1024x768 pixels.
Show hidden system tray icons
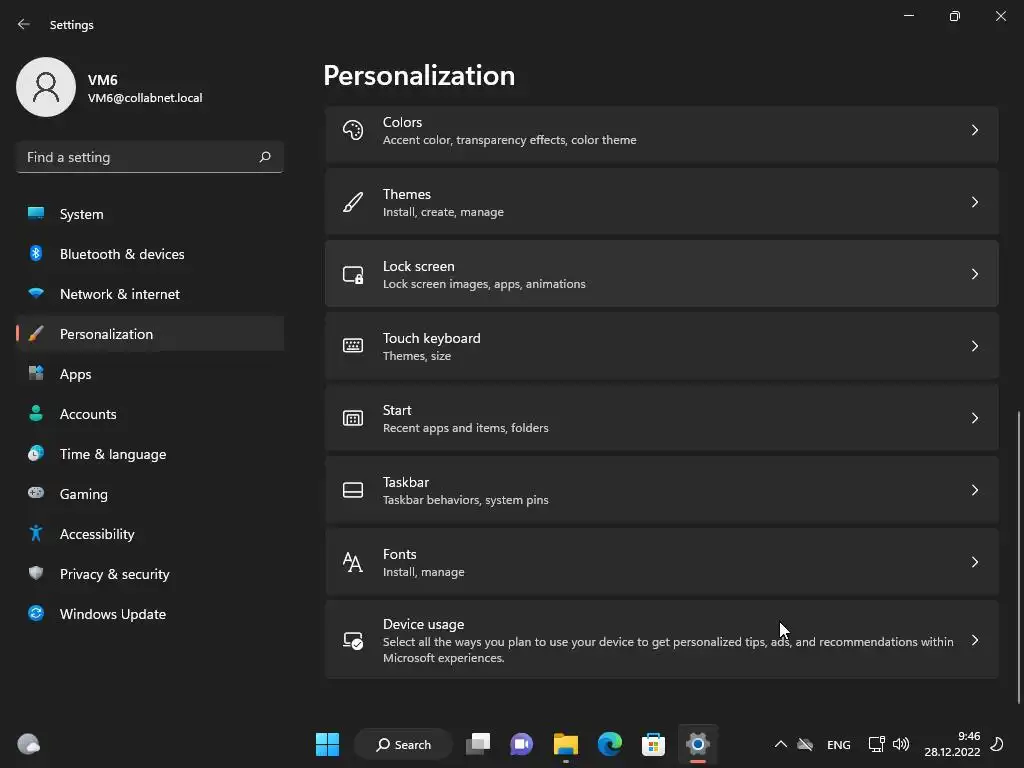(780, 744)
